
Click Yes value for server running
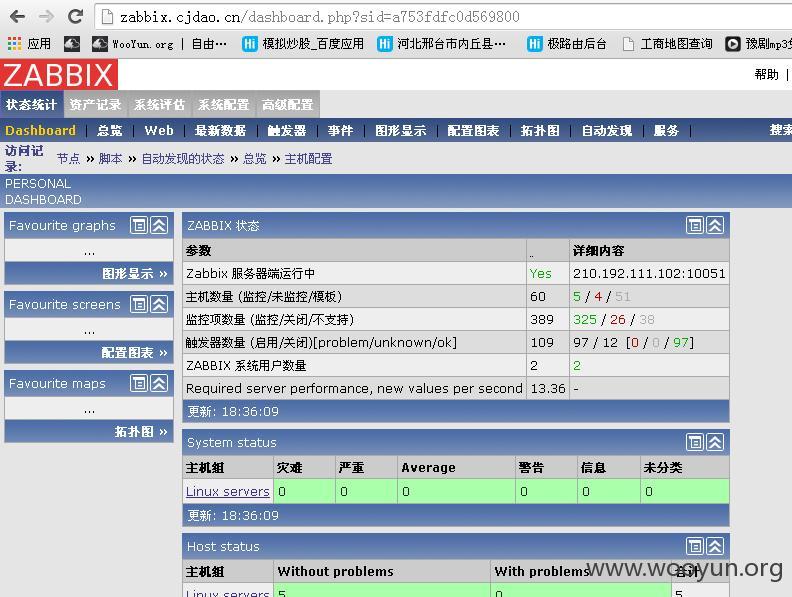coord(540,273)
